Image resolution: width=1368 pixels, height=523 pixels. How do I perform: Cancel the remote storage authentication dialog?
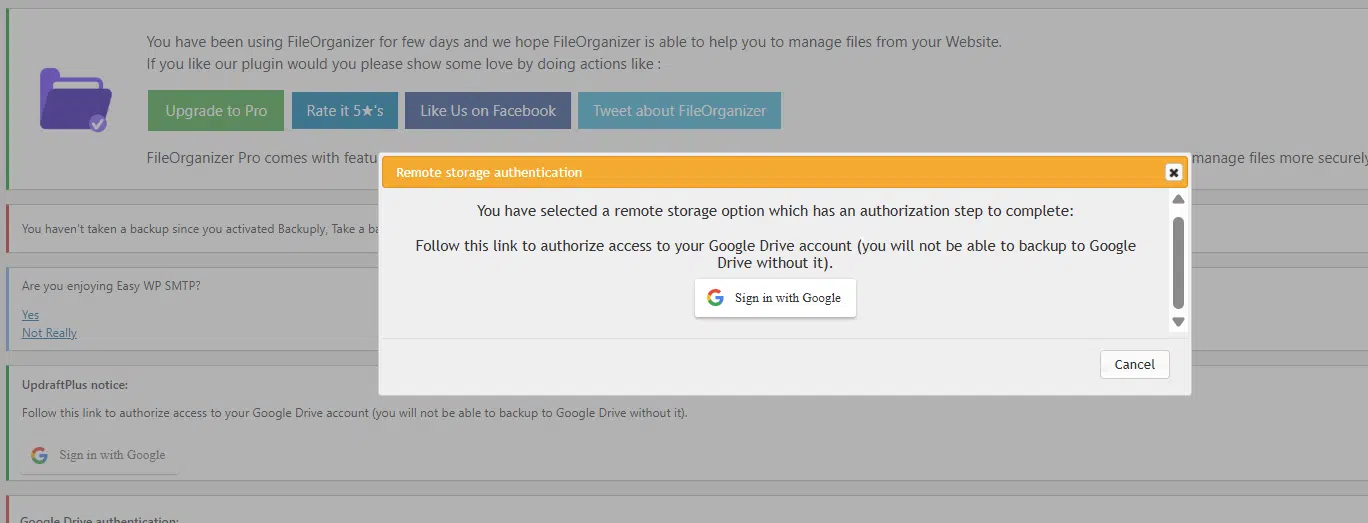1134,364
